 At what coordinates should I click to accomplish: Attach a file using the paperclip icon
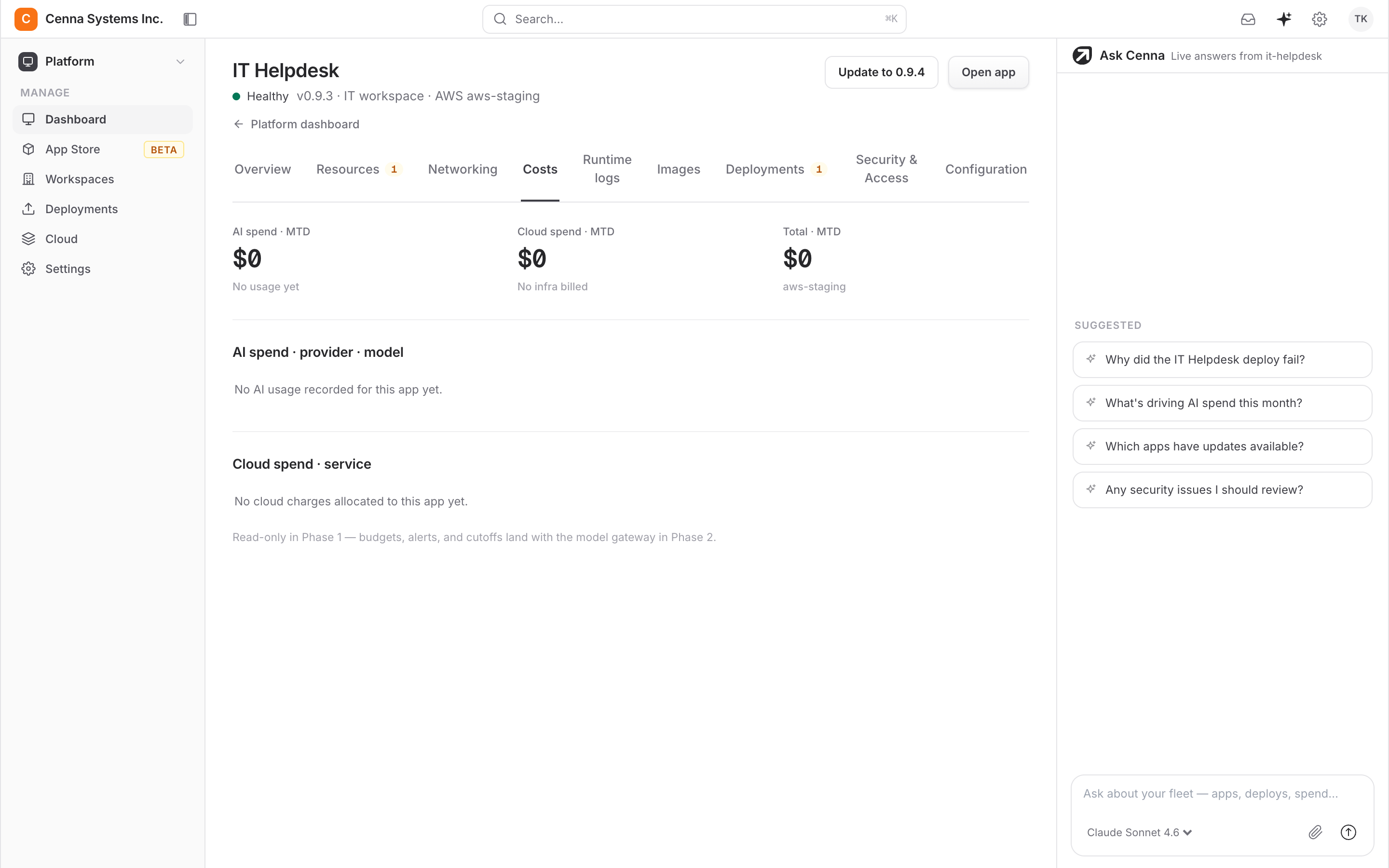click(1316, 832)
